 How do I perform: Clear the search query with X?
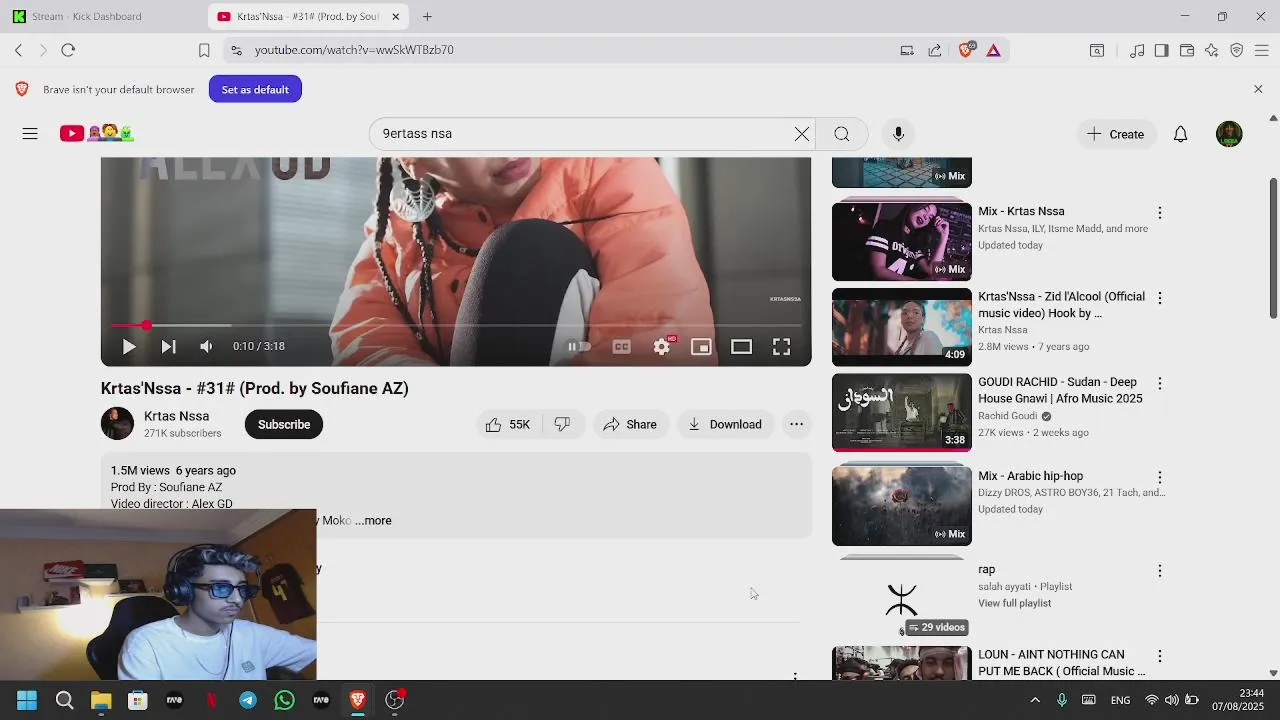802,134
